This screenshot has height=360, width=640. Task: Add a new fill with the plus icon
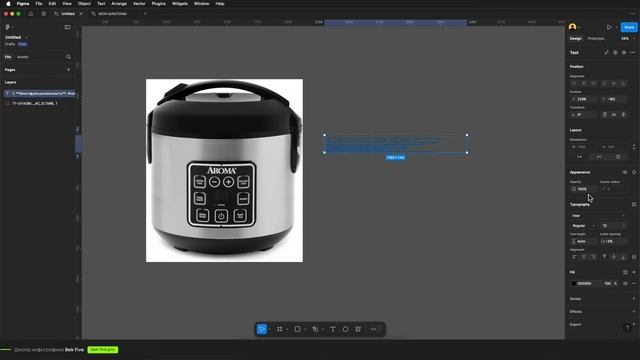click(x=634, y=272)
